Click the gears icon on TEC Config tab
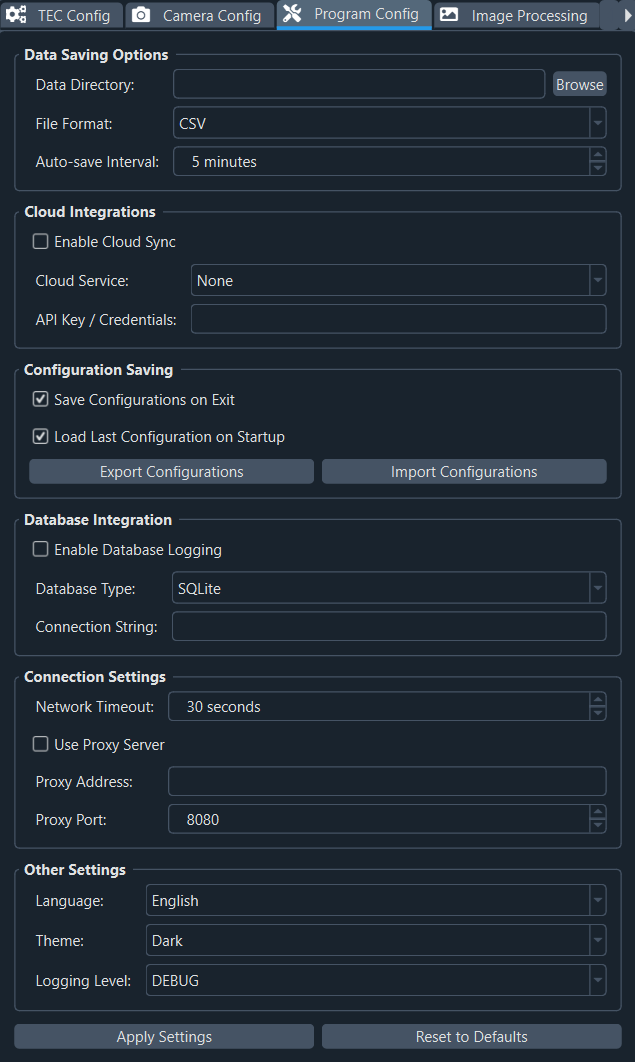 16,15
